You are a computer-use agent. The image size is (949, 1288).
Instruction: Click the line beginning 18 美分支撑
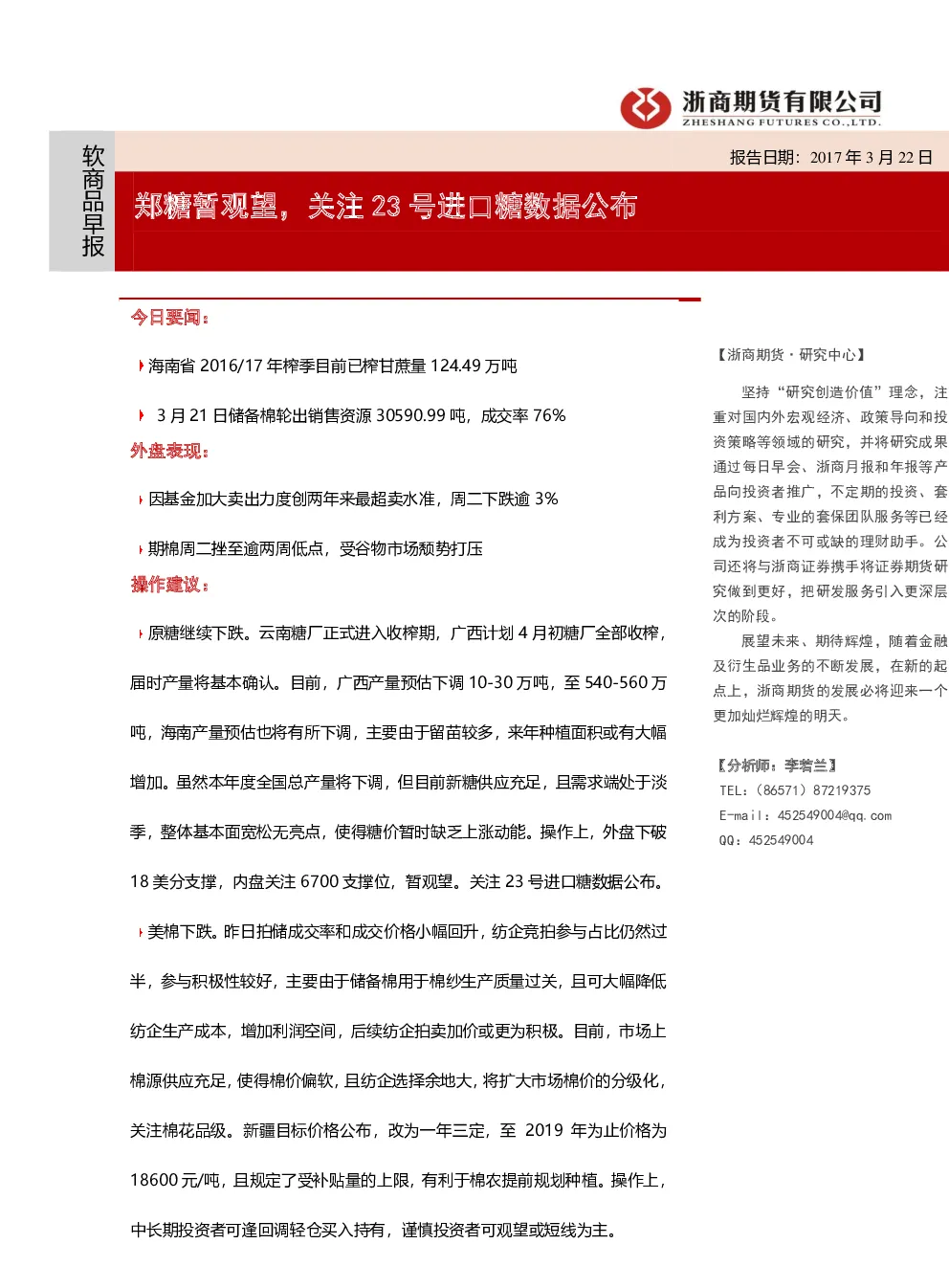click(397, 881)
